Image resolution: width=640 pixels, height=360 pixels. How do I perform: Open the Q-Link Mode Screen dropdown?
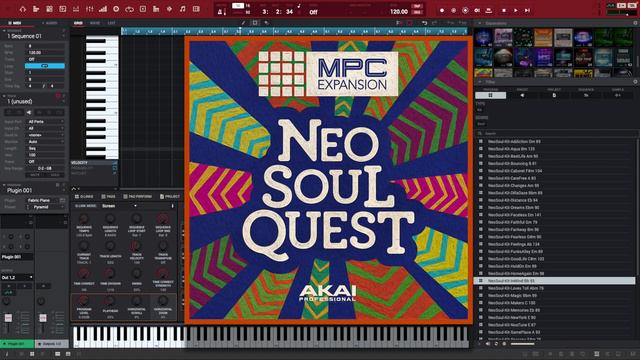(x=119, y=206)
